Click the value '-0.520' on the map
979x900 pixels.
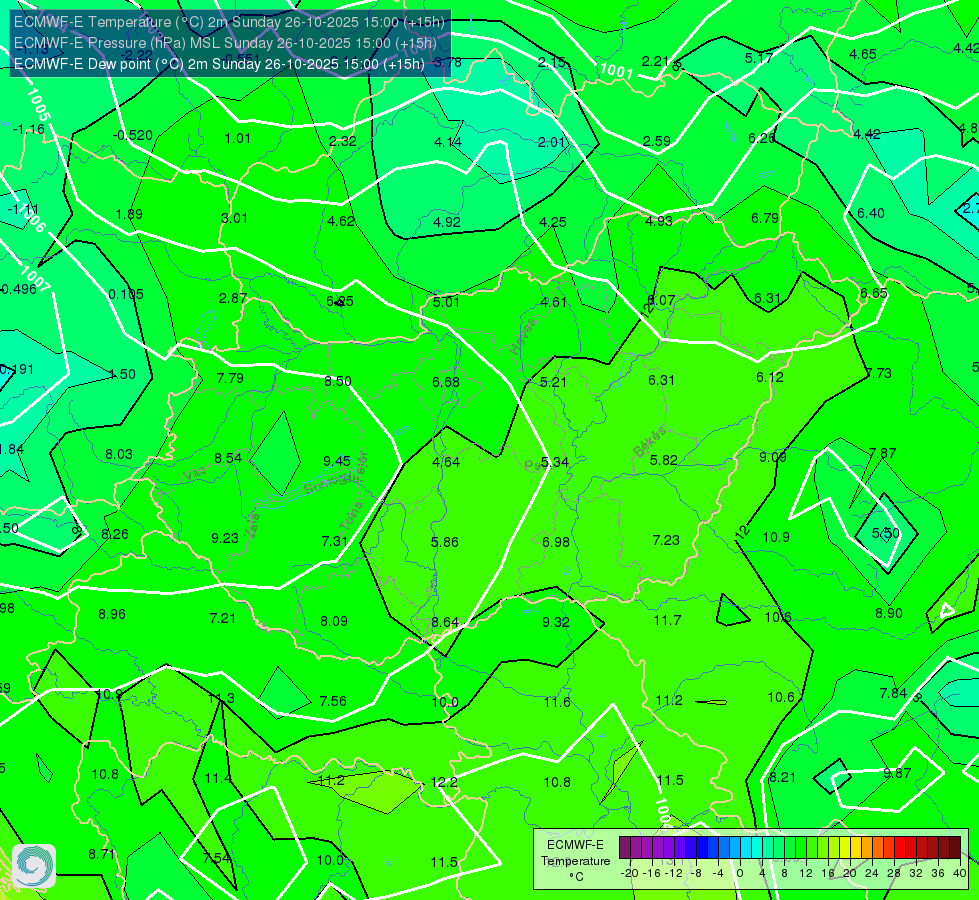point(132,136)
